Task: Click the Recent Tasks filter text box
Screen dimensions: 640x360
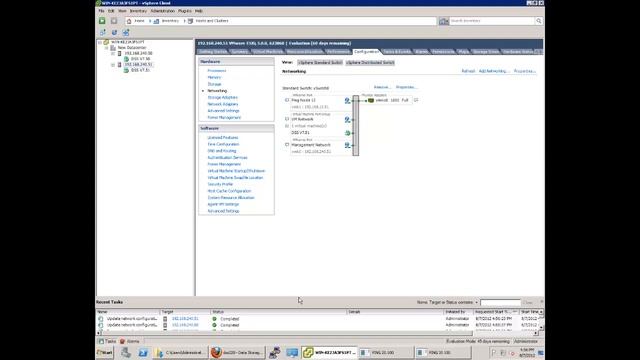Action: tap(500, 302)
